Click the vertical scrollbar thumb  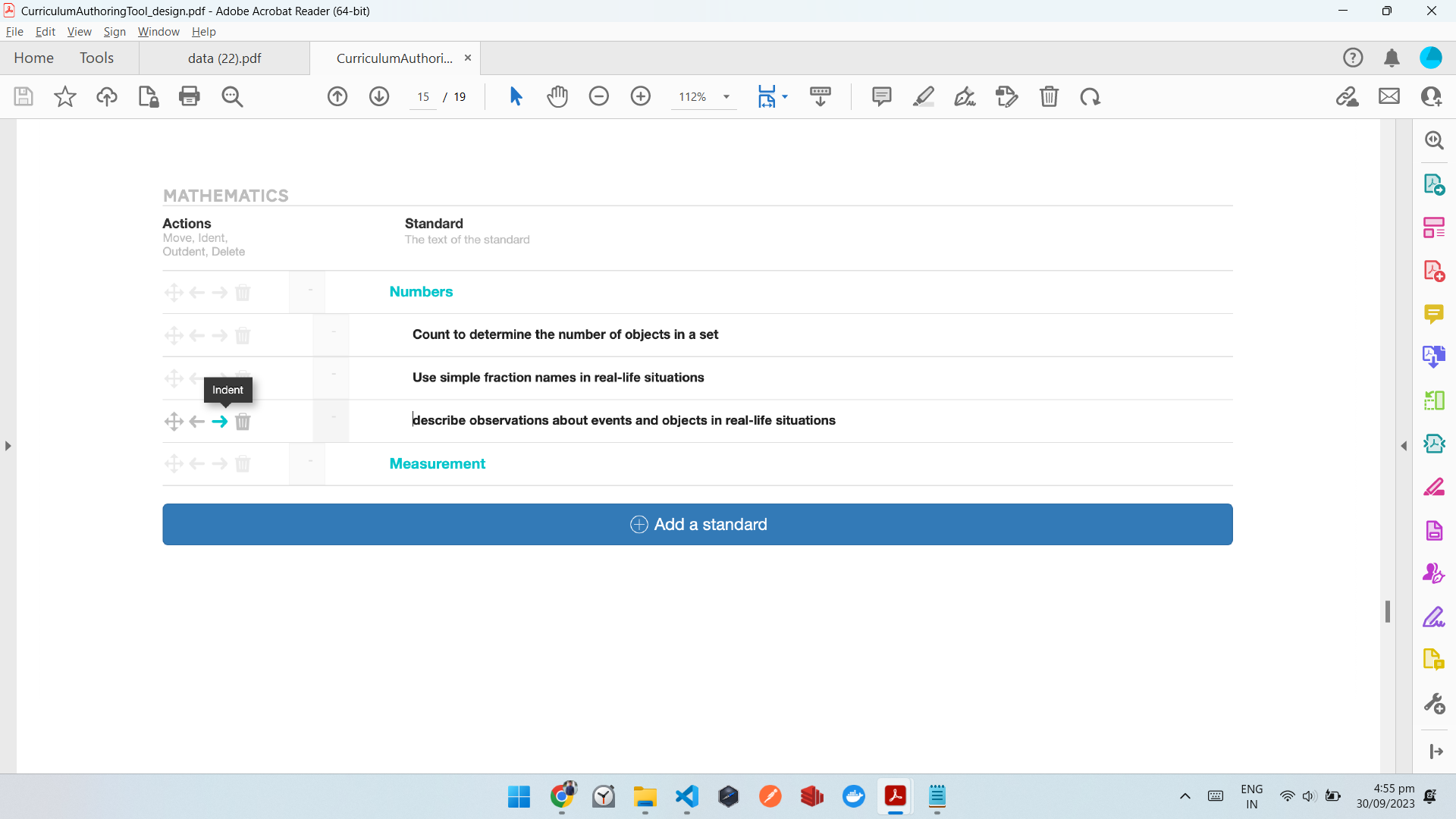[x=1388, y=611]
